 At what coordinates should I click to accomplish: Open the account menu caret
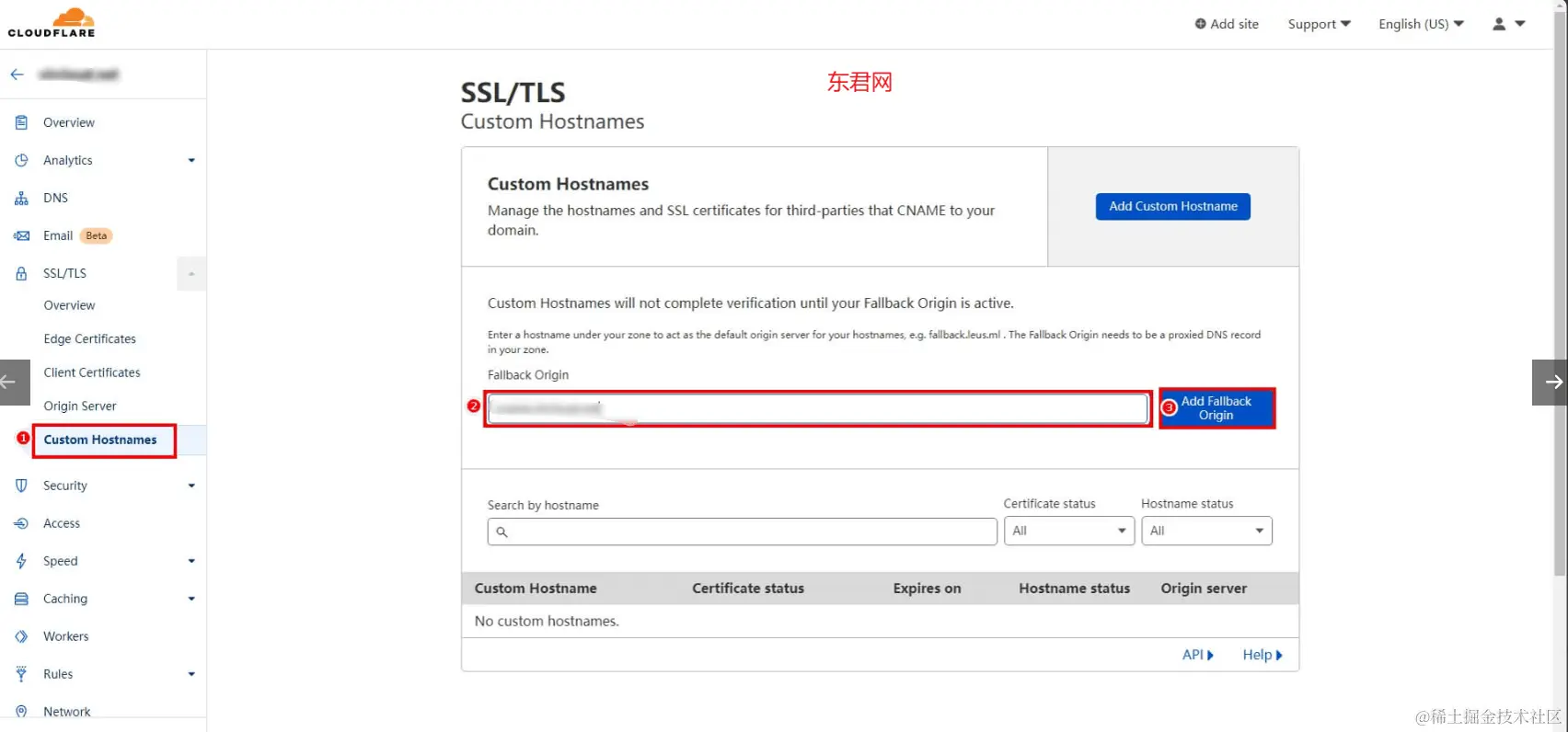pos(1520,24)
